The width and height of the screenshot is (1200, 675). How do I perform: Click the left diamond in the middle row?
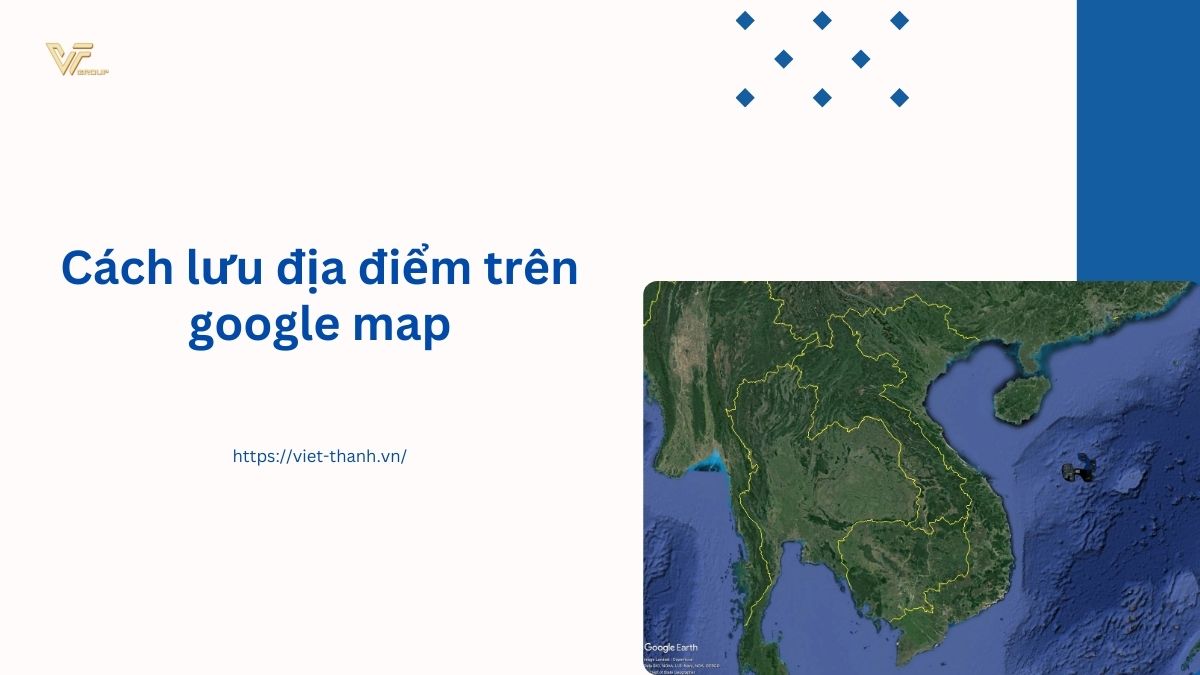pyautogui.click(x=784, y=59)
